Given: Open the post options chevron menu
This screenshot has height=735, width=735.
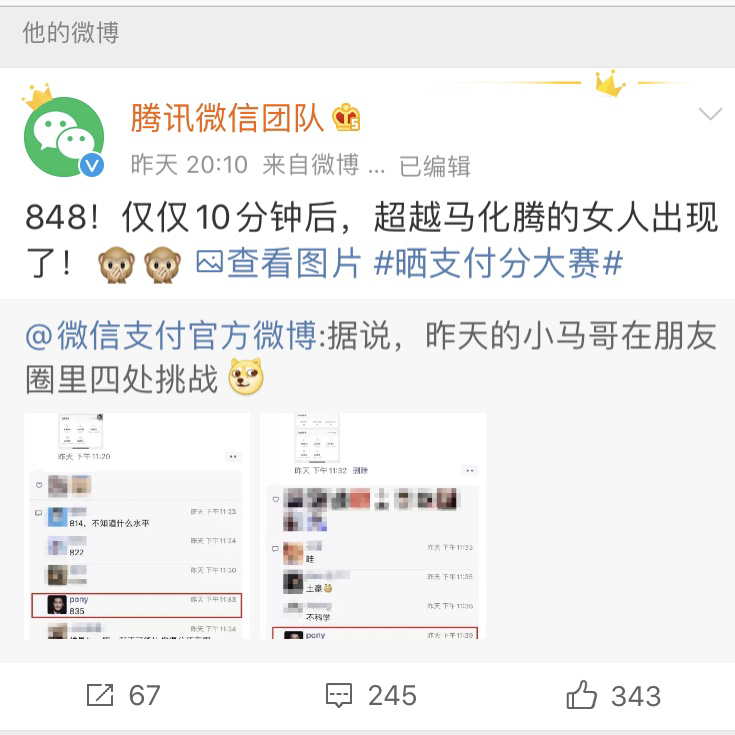Looking at the screenshot, I should [x=710, y=114].
